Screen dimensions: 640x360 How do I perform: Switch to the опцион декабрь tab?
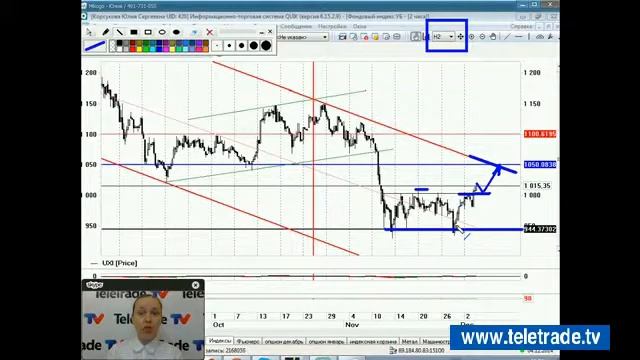point(284,341)
